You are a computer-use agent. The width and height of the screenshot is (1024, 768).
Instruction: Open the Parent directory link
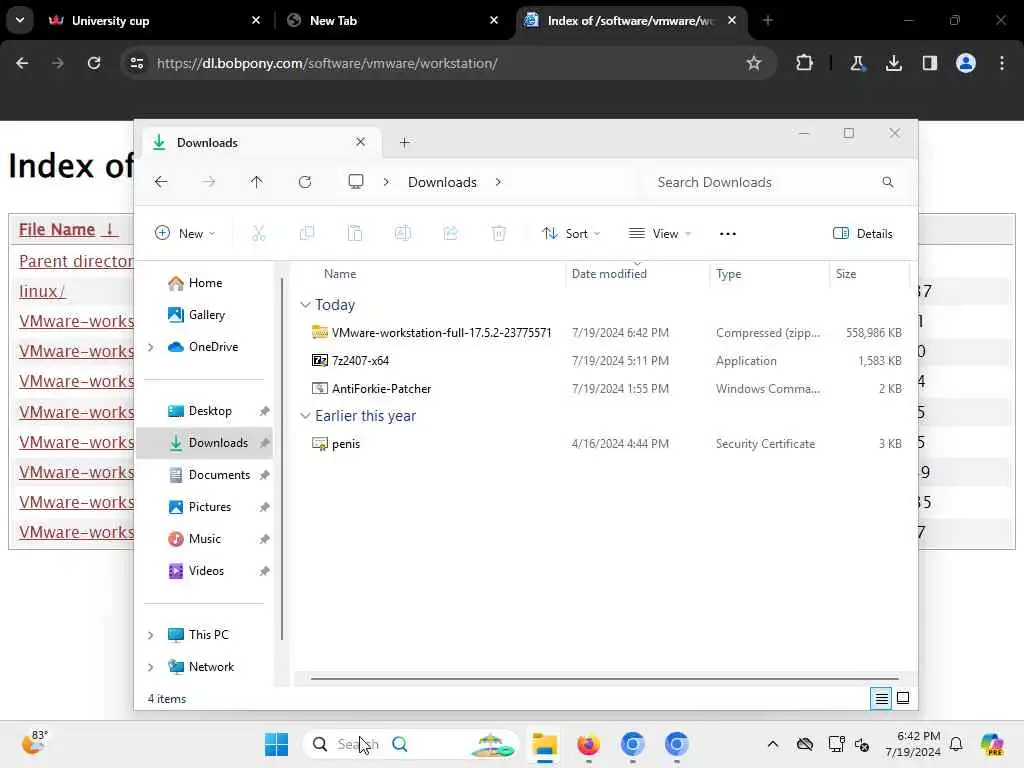coord(76,261)
